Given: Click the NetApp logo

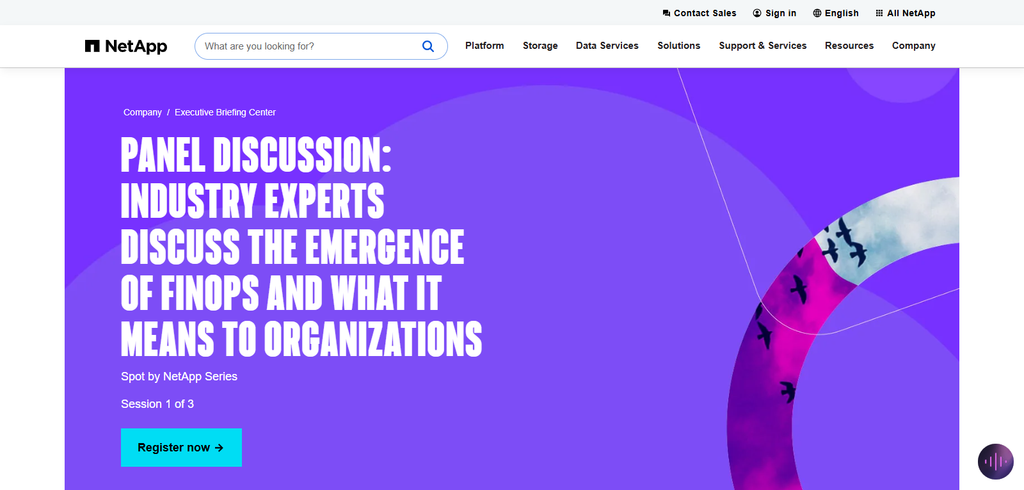Looking at the screenshot, I should pos(126,46).
